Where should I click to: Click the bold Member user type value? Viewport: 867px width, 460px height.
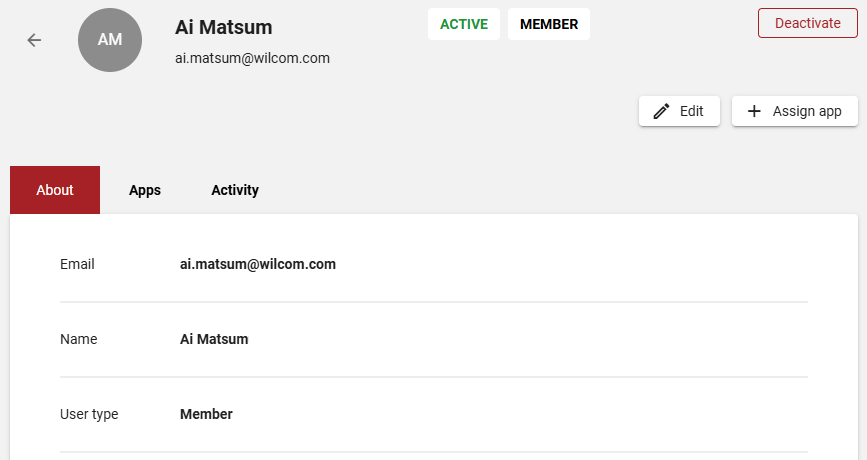pyautogui.click(x=206, y=414)
